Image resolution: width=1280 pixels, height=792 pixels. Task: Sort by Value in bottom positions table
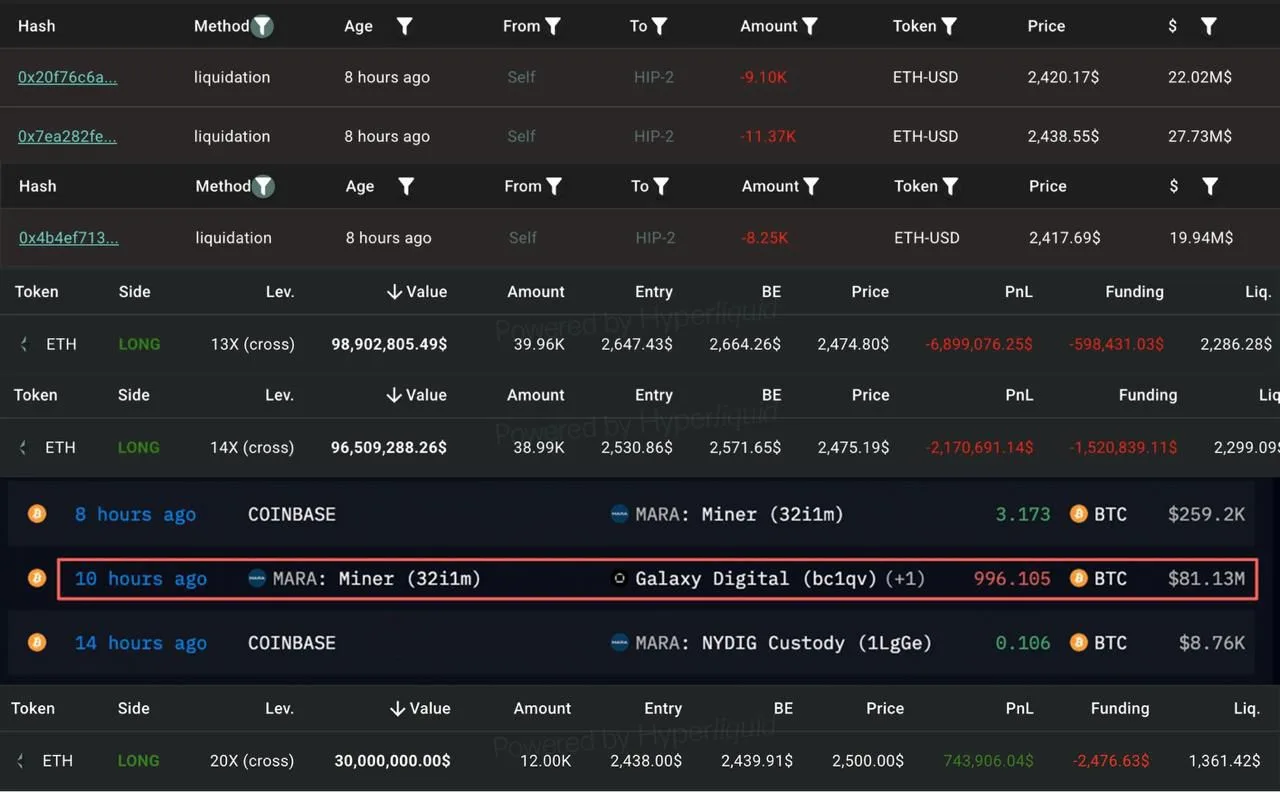(419, 708)
